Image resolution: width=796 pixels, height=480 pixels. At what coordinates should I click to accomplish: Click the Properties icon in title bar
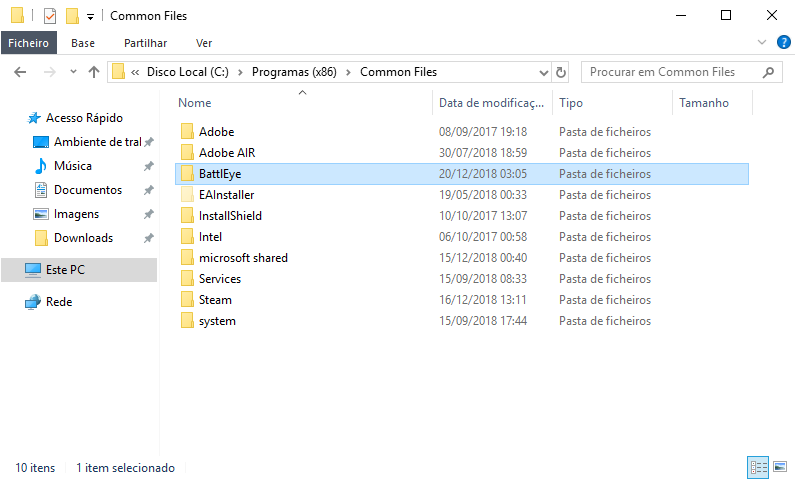(x=49, y=16)
